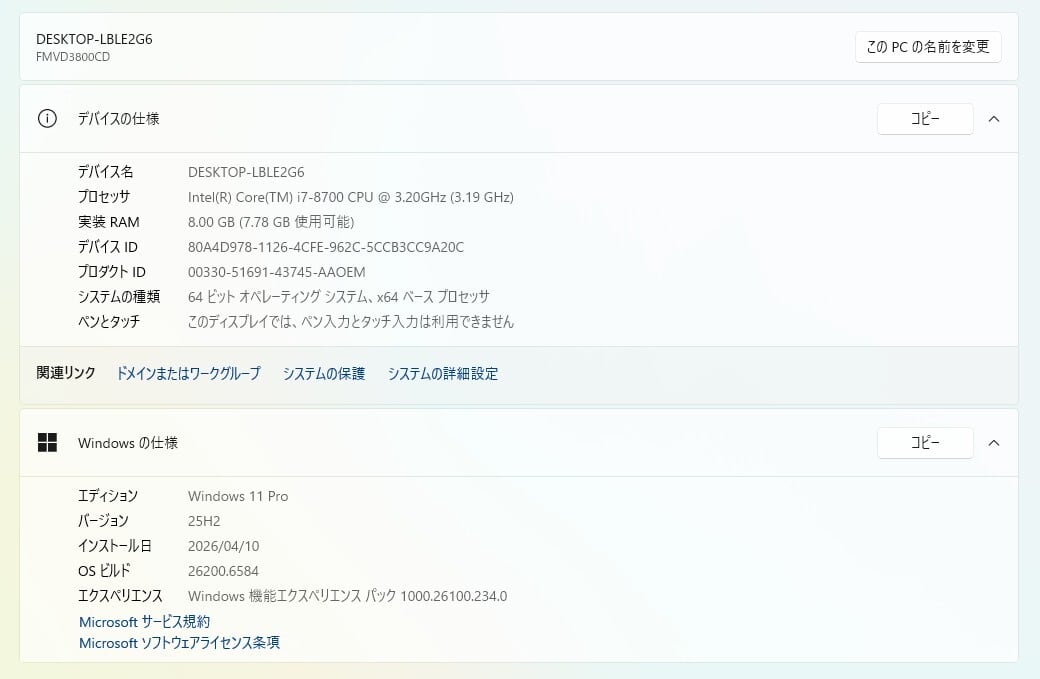Click the 関連リンク label
The image size is (1040, 679).
66,373
